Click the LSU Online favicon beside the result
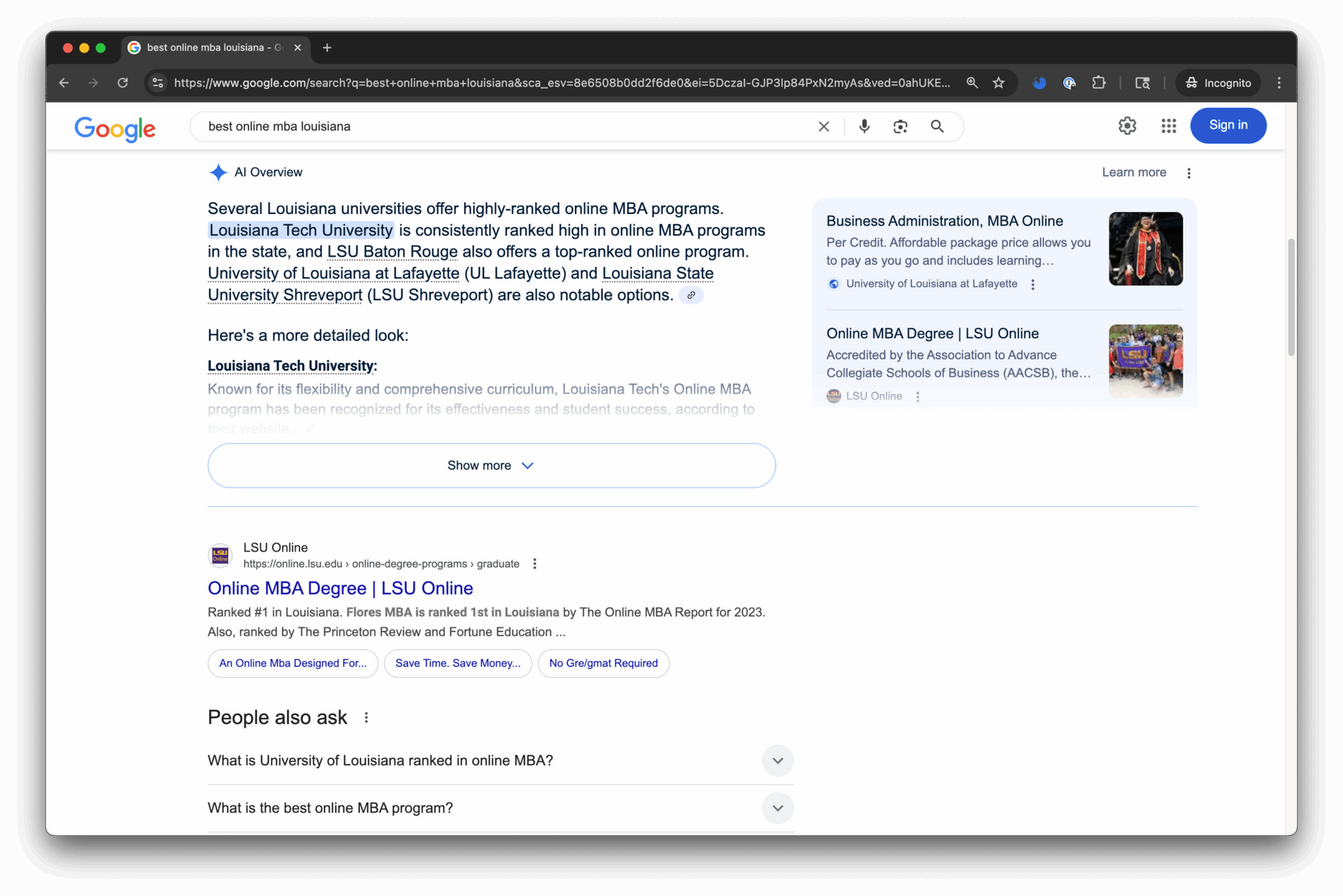1343x896 pixels. [220, 555]
